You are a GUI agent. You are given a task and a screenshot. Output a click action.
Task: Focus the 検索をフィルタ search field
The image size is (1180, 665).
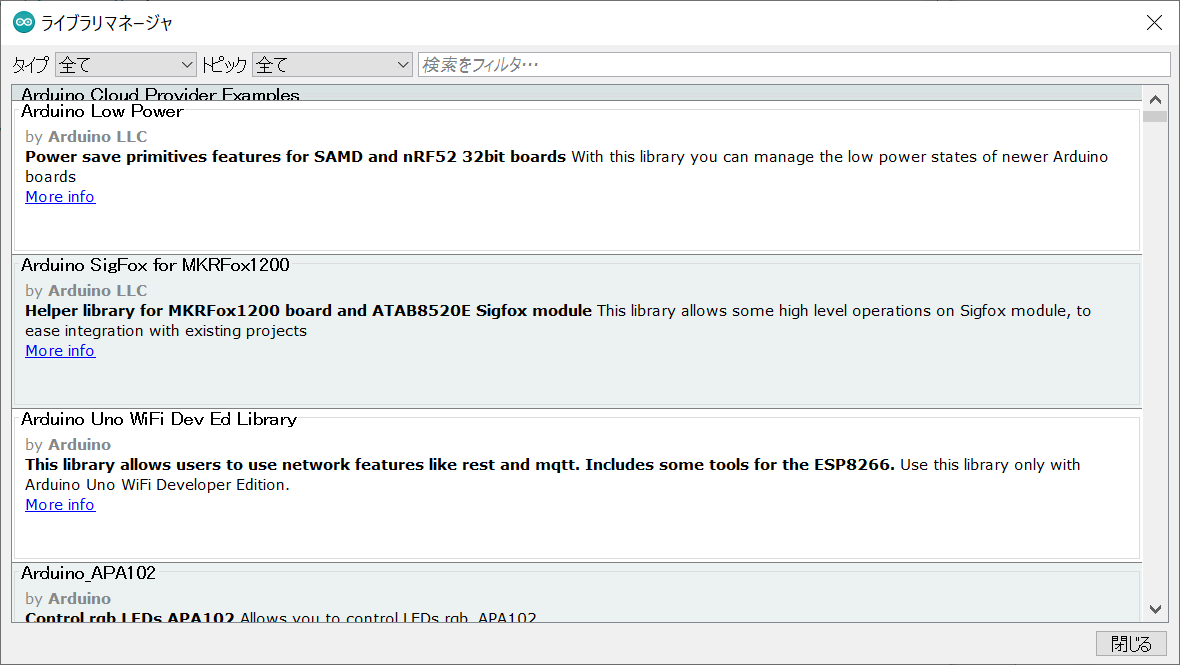click(794, 65)
